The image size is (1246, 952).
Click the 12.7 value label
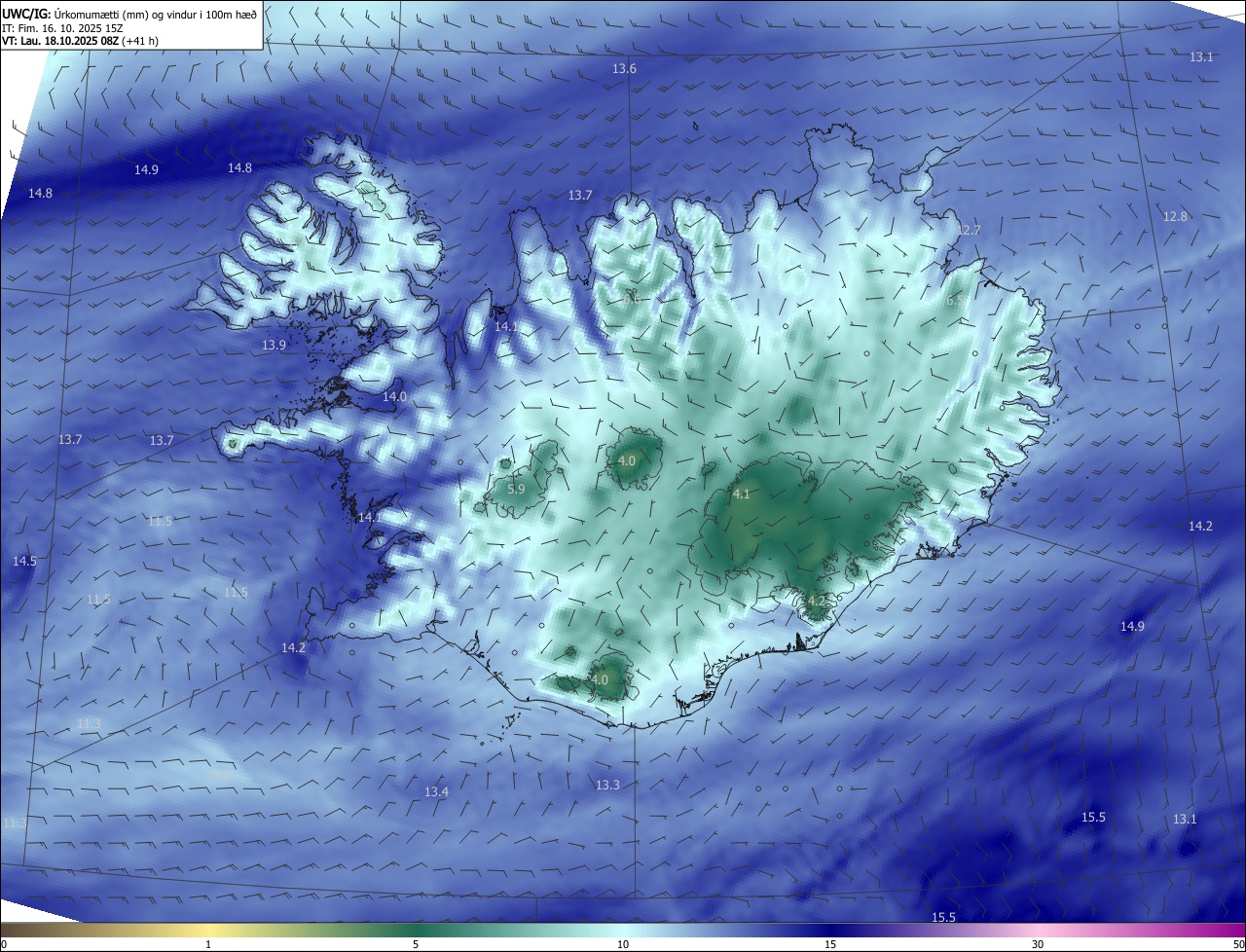click(969, 230)
